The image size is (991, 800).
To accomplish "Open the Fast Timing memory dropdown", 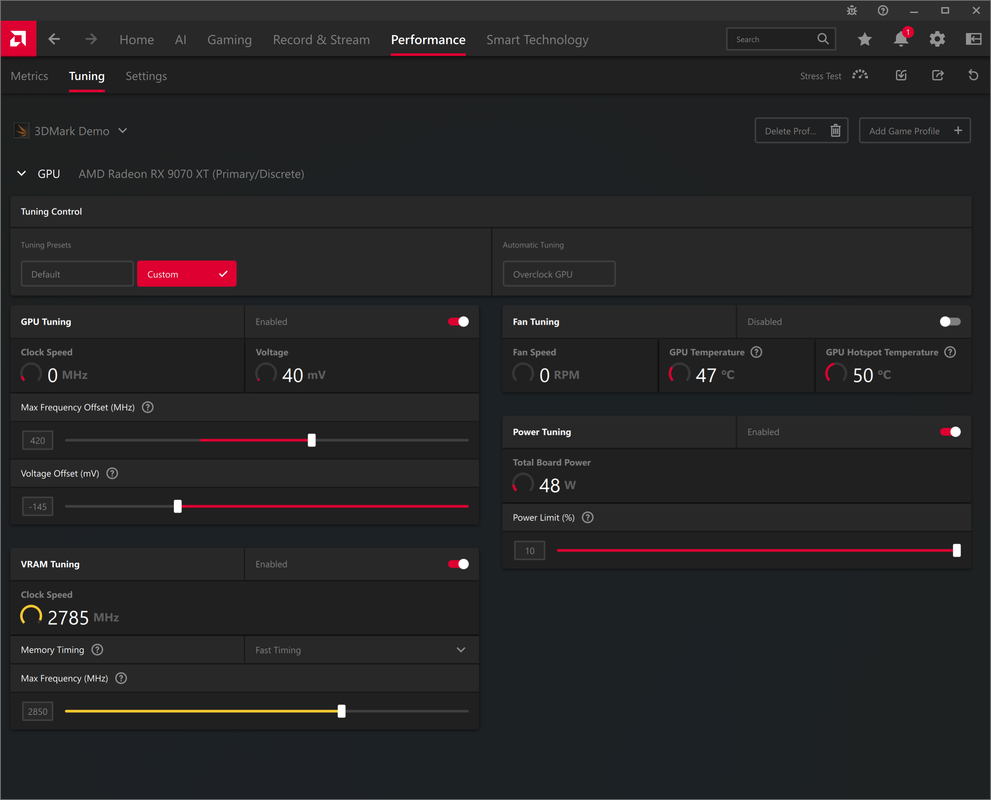I will pyautogui.click(x=362, y=650).
